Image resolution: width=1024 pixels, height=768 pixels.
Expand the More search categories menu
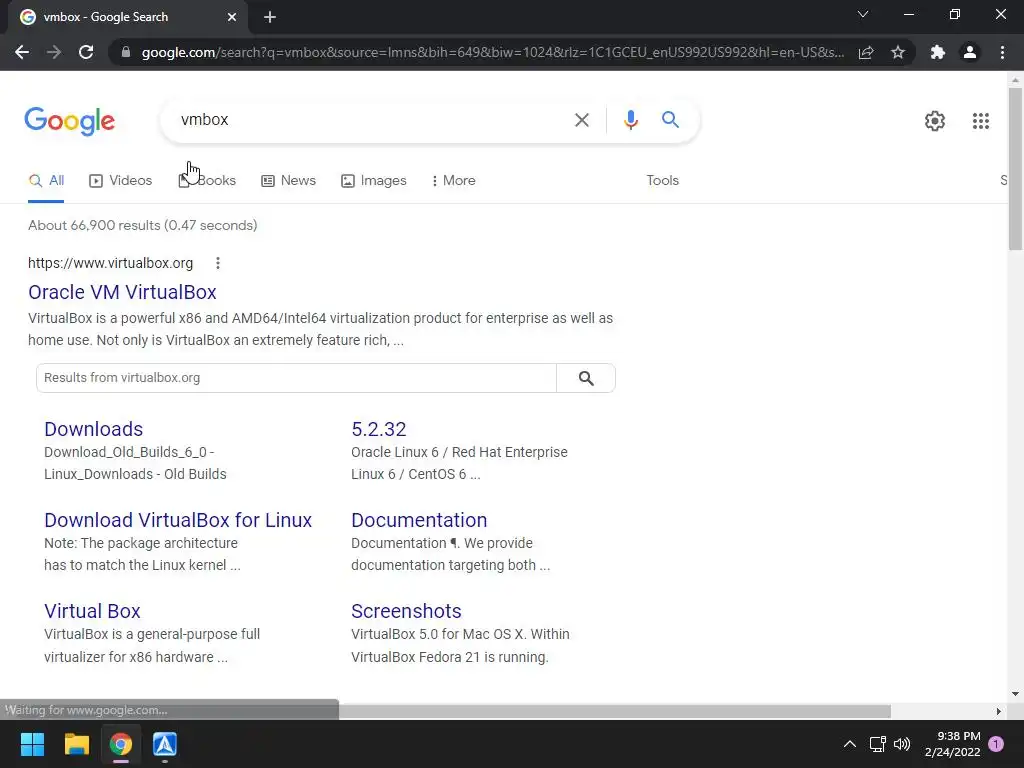point(453,181)
